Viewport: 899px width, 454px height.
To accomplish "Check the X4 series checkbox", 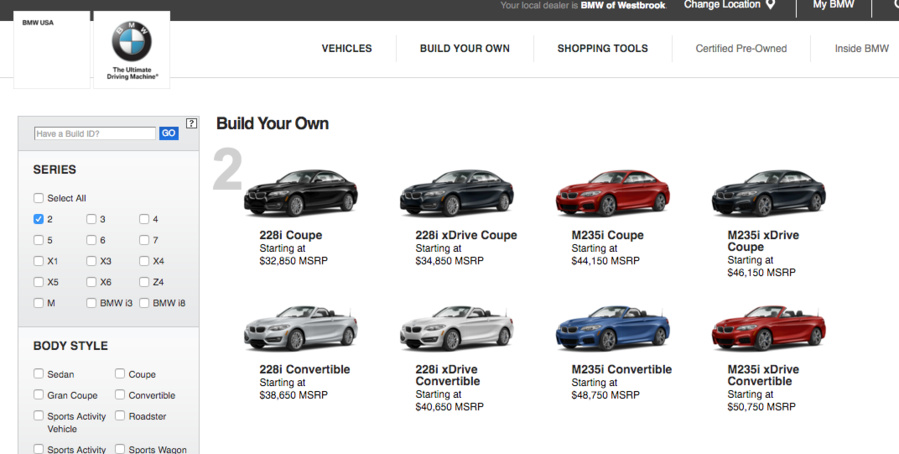I will (144, 261).
